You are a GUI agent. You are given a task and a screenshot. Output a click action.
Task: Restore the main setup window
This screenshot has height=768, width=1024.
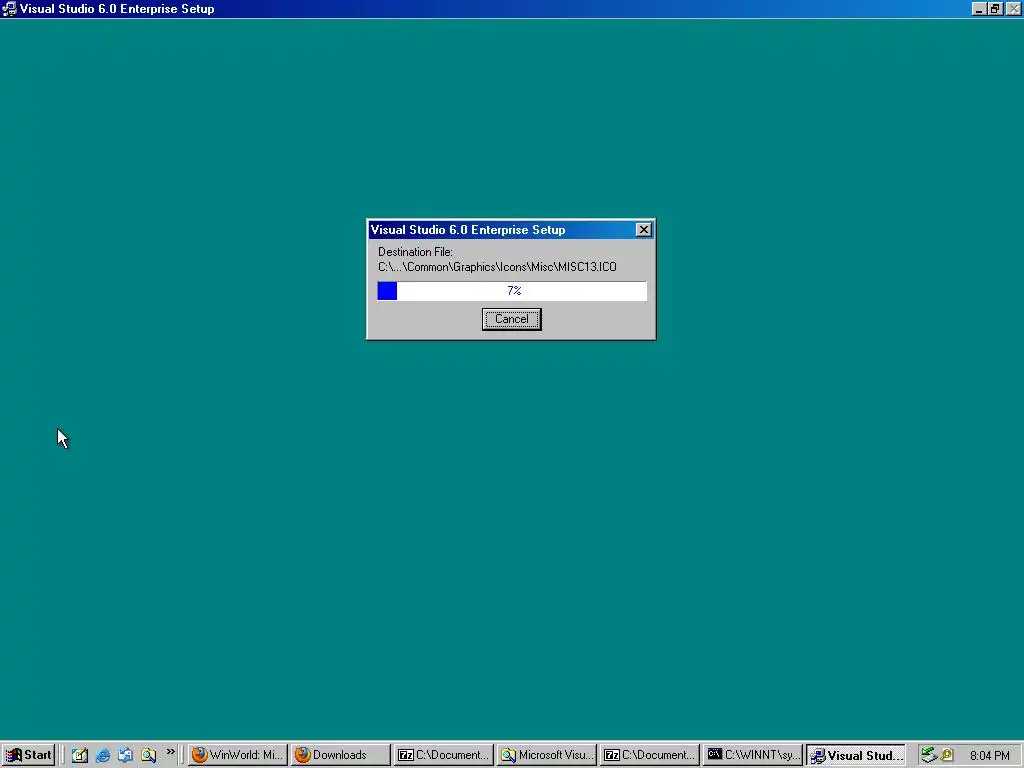pos(995,9)
